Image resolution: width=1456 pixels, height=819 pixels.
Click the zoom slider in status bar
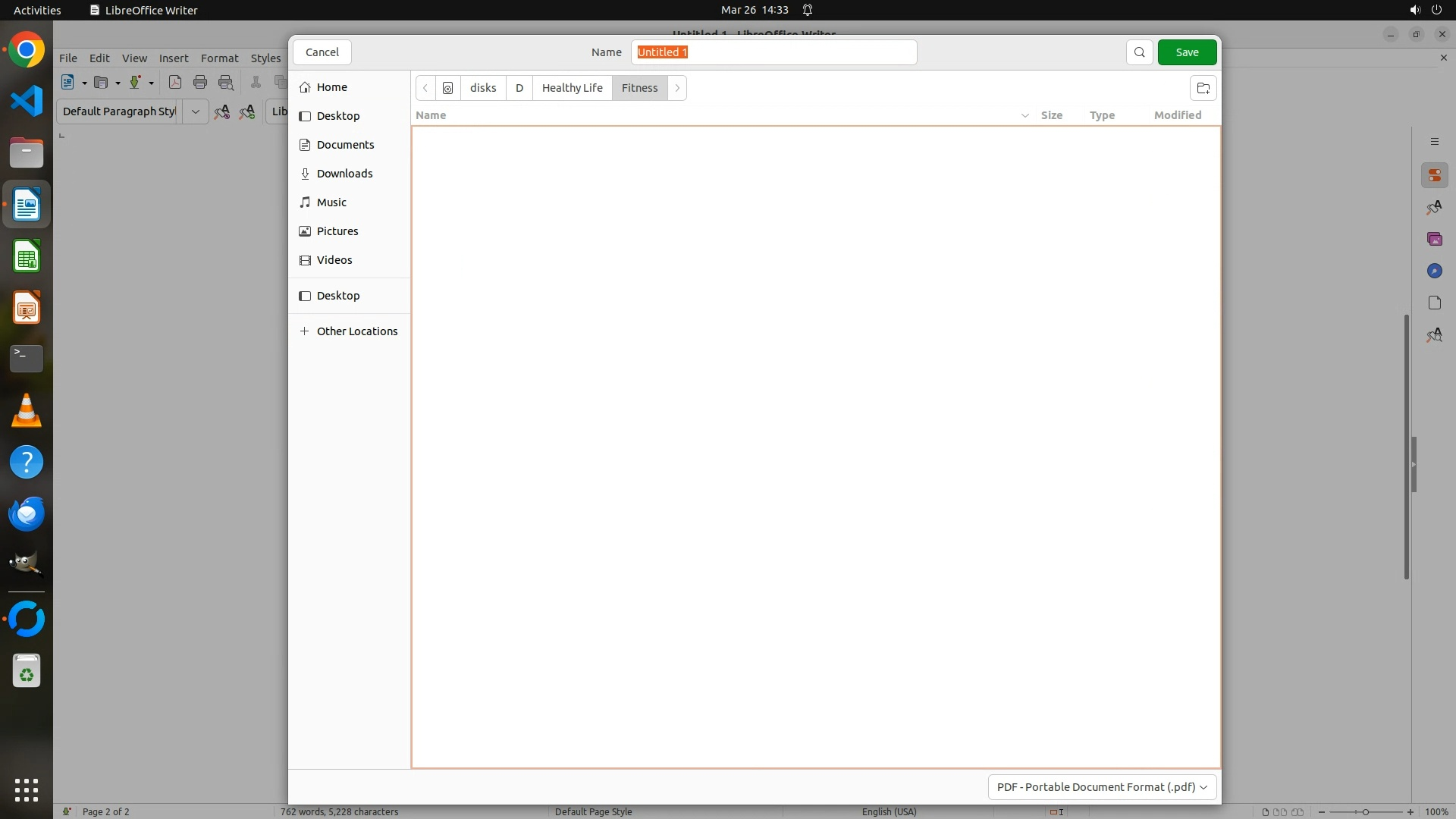(x=1365, y=811)
